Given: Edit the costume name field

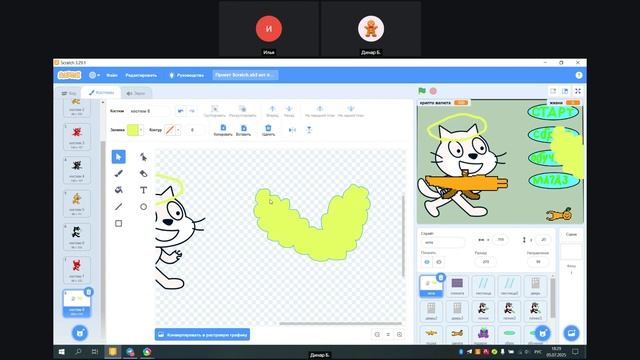Looking at the screenshot, I should 149,111.
